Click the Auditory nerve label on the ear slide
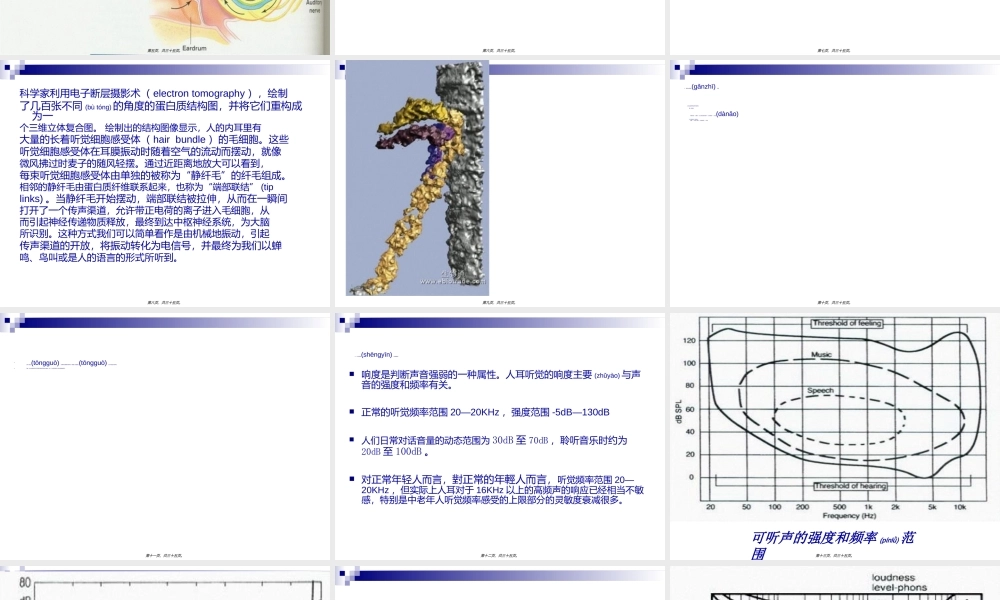 click(312, 8)
